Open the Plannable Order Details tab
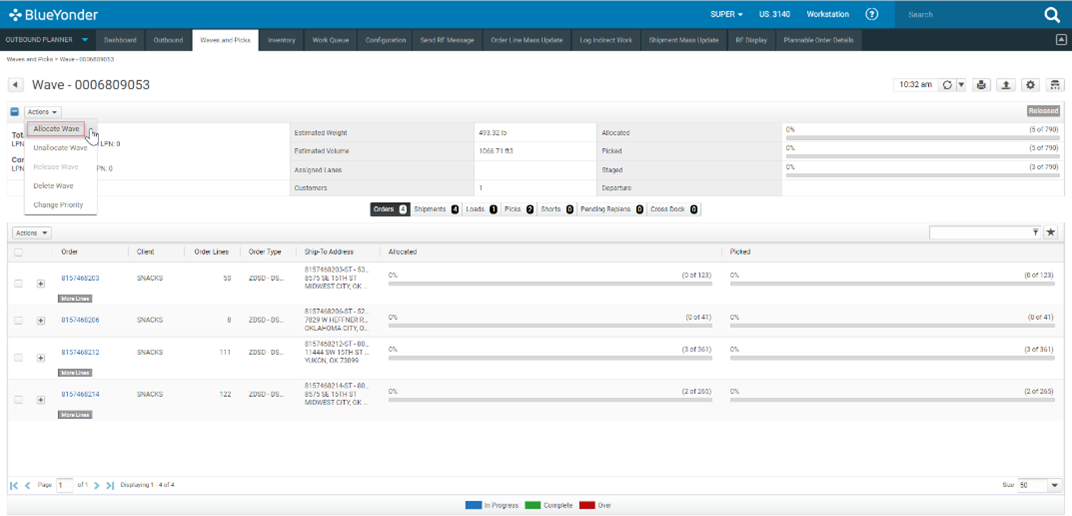This screenshot has height=516, width=1072. click(x=819, y=40)
